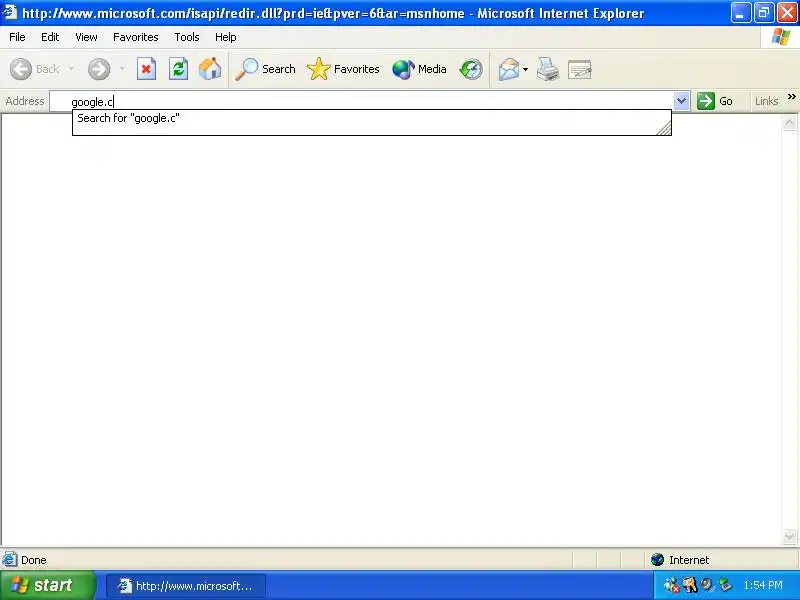The height and width of the screenshot is (600, 800).
Task: Open the Forward history dropdown arrow
Action: [122, 69]
